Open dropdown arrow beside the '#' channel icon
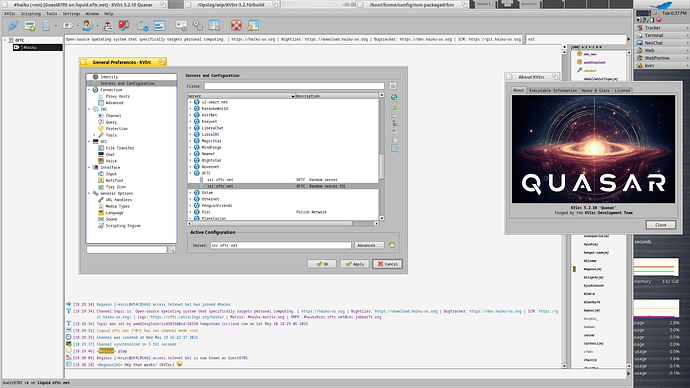This screenshot has height=388, width=690. [77, 26]
